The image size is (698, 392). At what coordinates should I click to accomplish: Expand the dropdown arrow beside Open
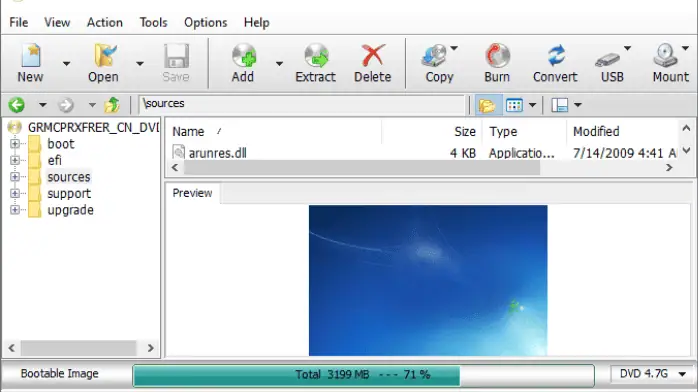coord(139,64)
